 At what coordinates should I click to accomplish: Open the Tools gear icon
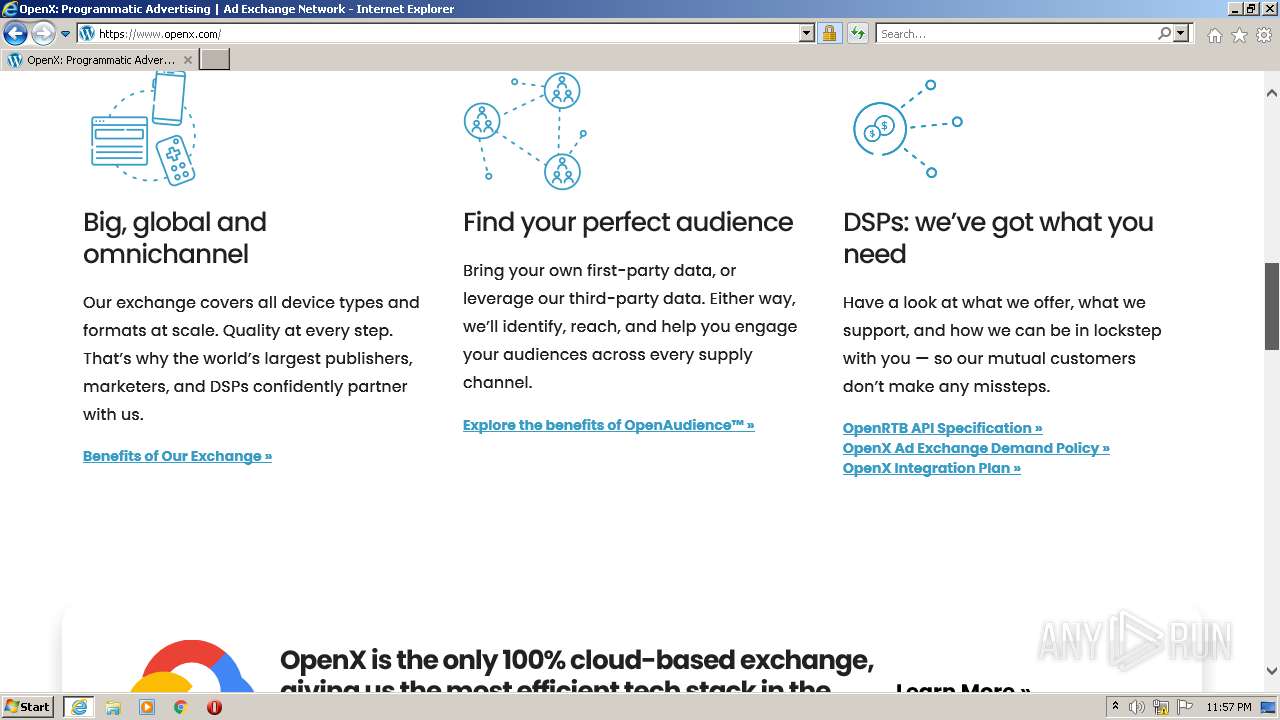pyautogui.click(x=1264, y=35)
